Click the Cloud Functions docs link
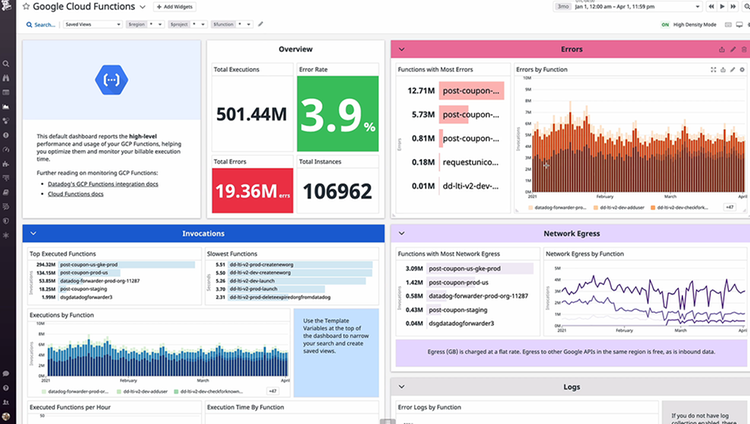 [76, 194]
